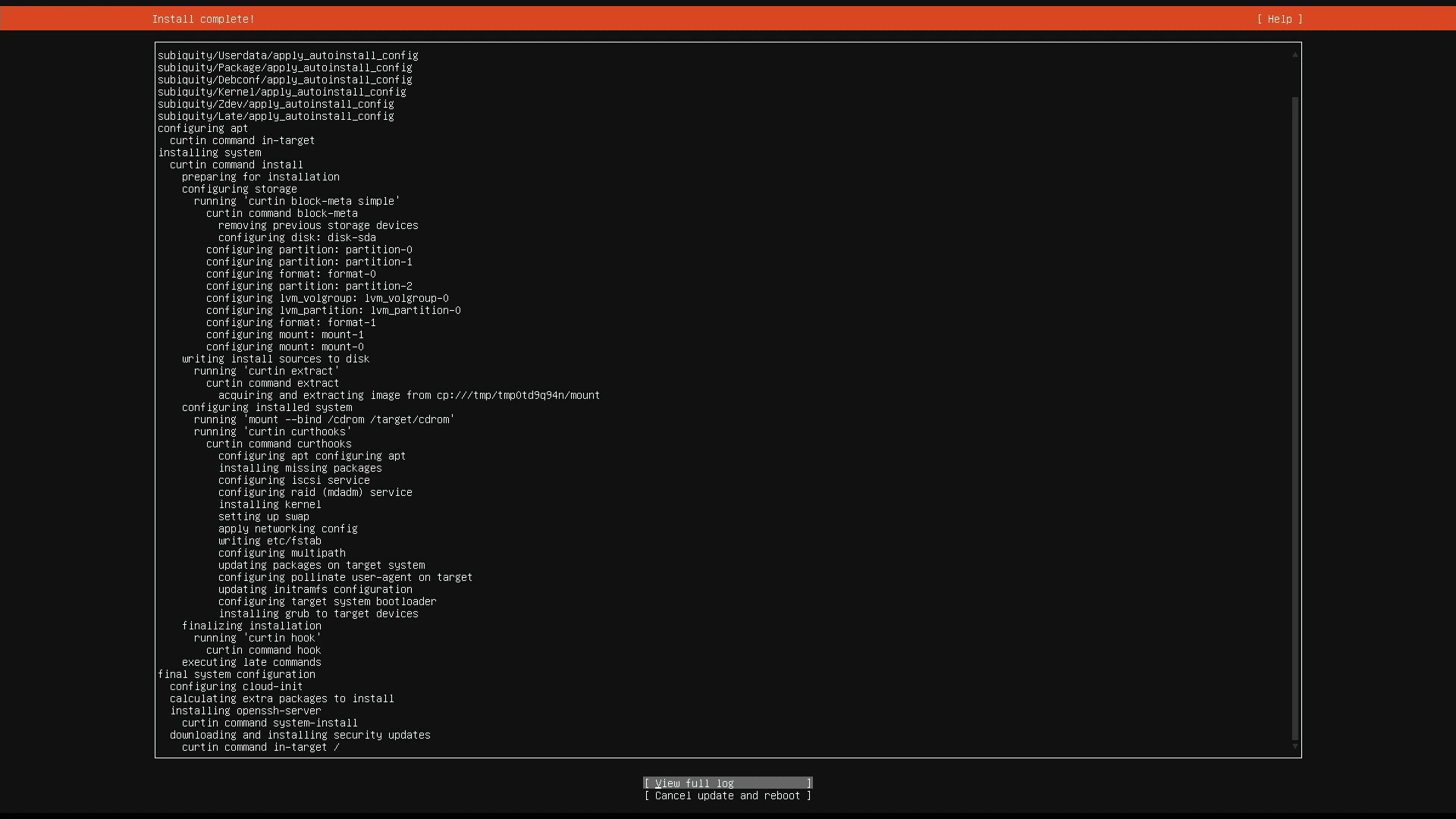The width and height of the screenshot is (1456, 819).
Task: Click the 'final system configuration' line
Action: click(x=237, y=674)
